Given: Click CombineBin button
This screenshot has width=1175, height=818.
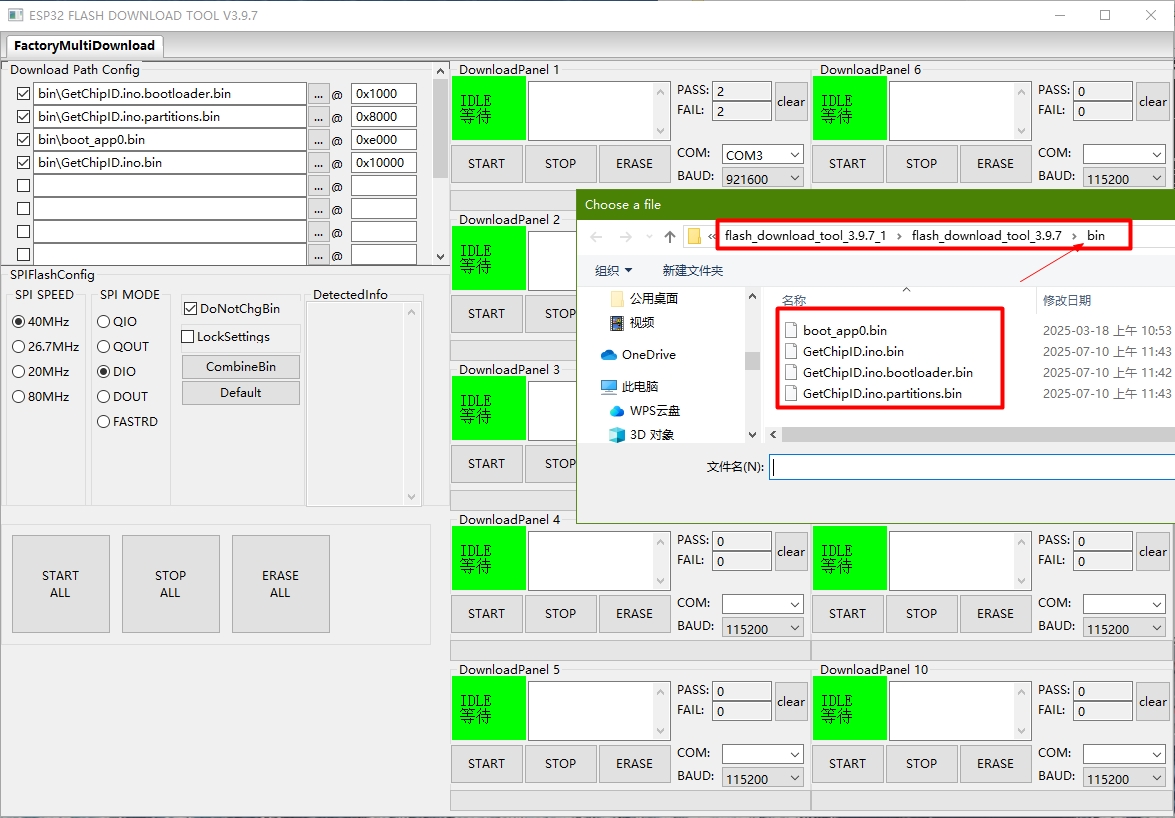Looking at the screenshot, I should click(x=241, y=367).
